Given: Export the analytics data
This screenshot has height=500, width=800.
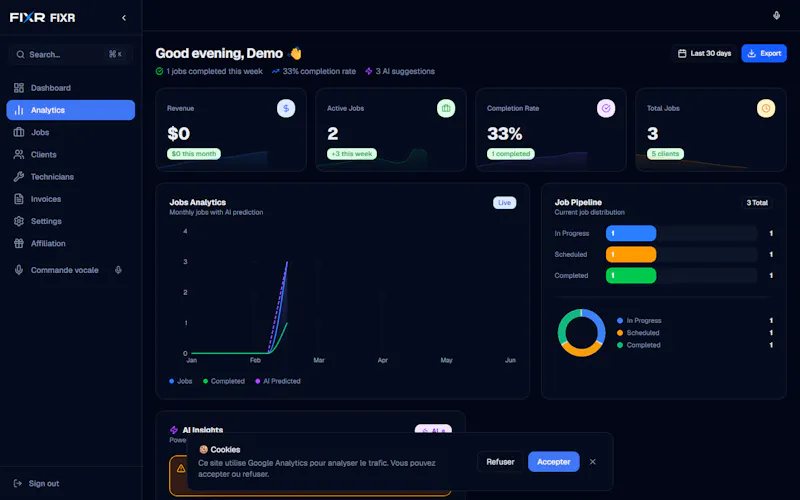Looking at the screenshot, I should [764, 53].
